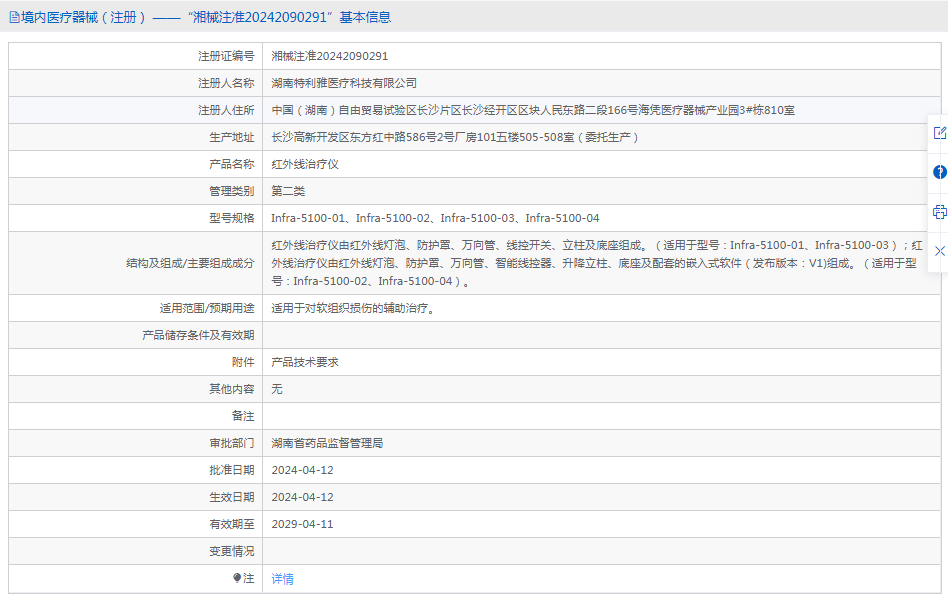This screenshot has width=948, height=601.
Task: Select the registrant name 湖南特利雅医疗科技有限公司
Action: 344,83
